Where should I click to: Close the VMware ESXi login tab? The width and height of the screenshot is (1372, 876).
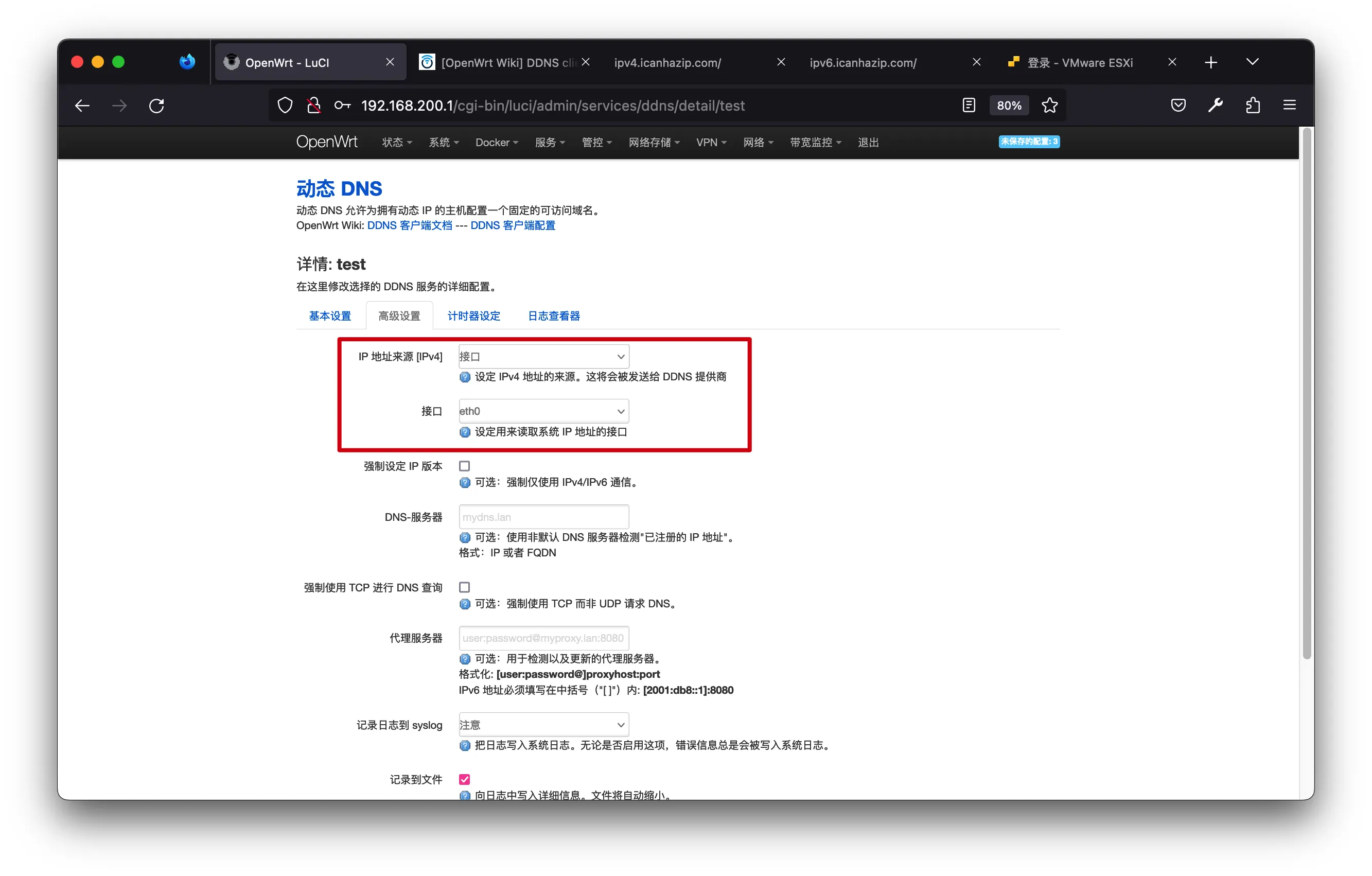pos(1171,62)
